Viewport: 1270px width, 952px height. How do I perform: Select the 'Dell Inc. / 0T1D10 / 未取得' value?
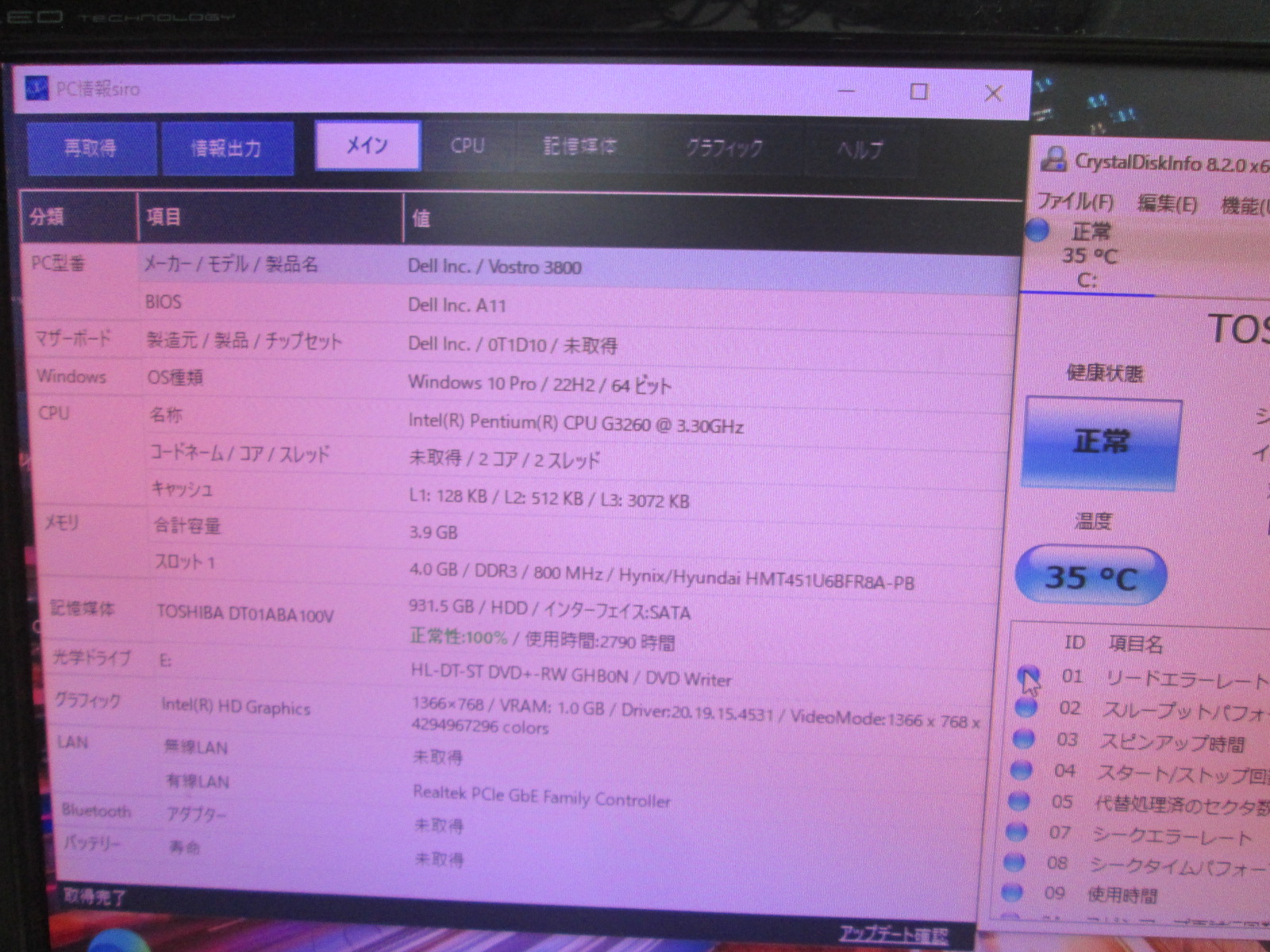[x=512, y=344]
